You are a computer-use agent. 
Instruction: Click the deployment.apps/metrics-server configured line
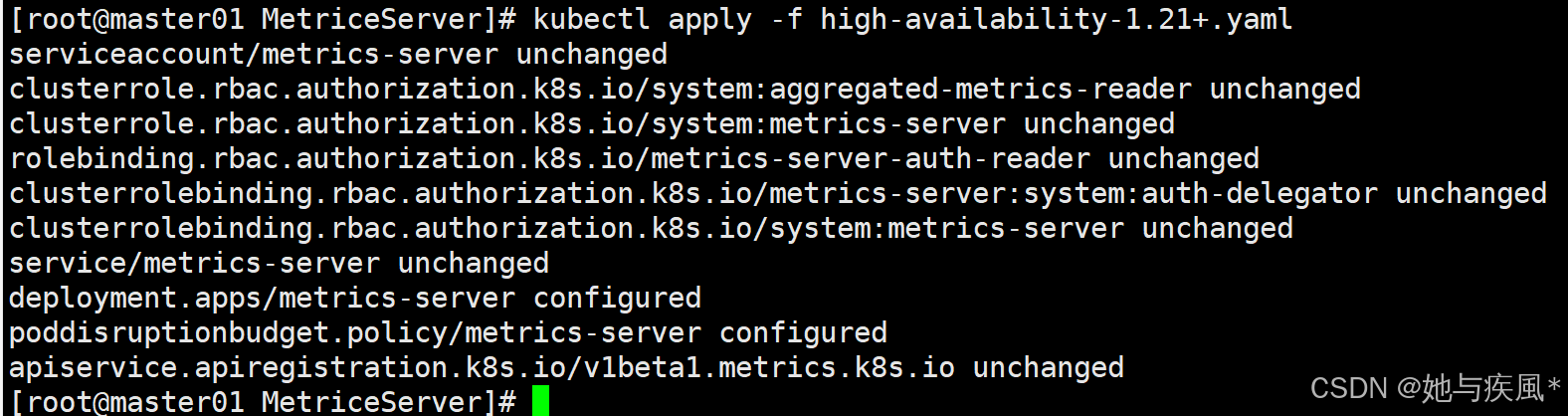[355, 298]
